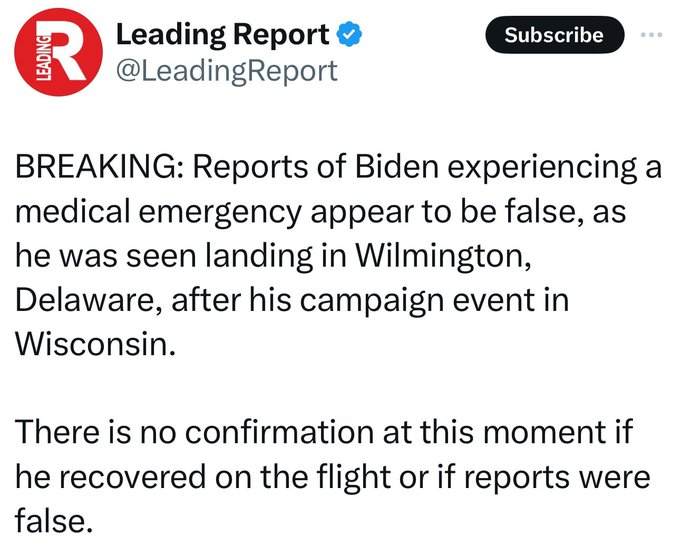Click the word confirmation in second paragraph

point(279,432)
